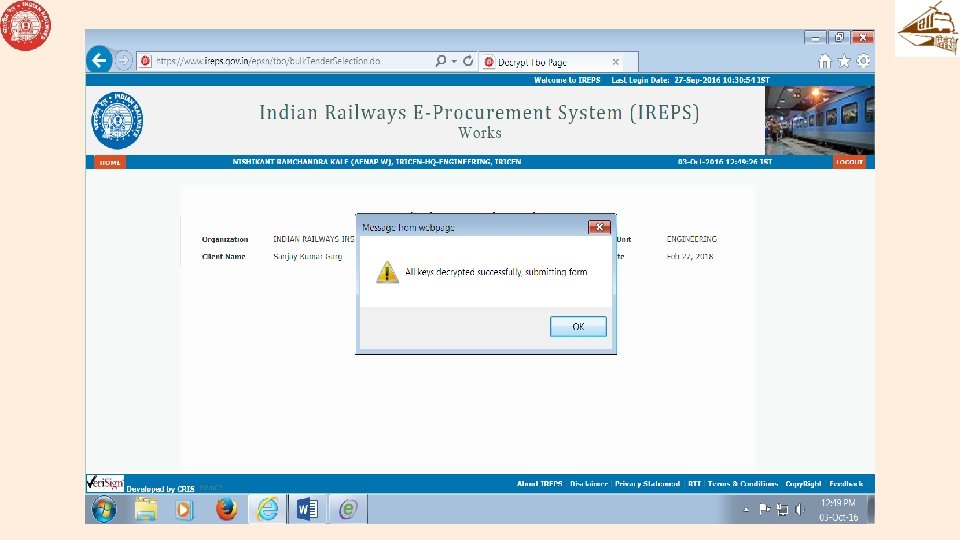
Task: Click the browser forward arrow
Action: [x=123, y=61]
